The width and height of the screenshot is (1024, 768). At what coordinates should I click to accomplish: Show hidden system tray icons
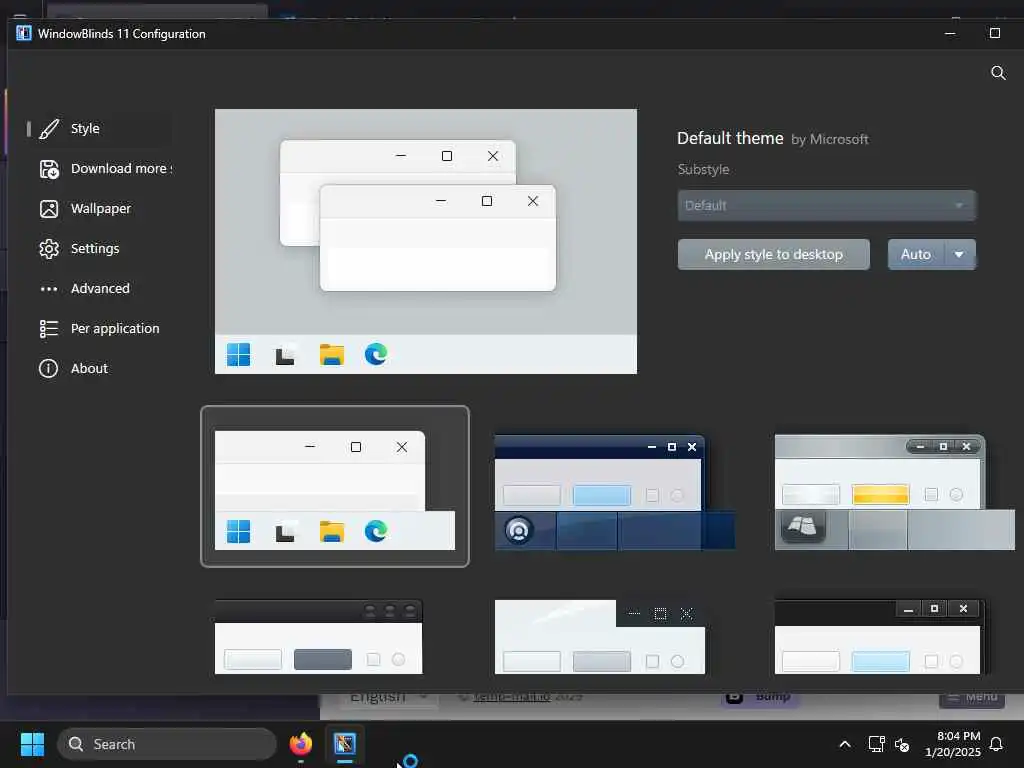pyautogui.click(x=844, y=744)
